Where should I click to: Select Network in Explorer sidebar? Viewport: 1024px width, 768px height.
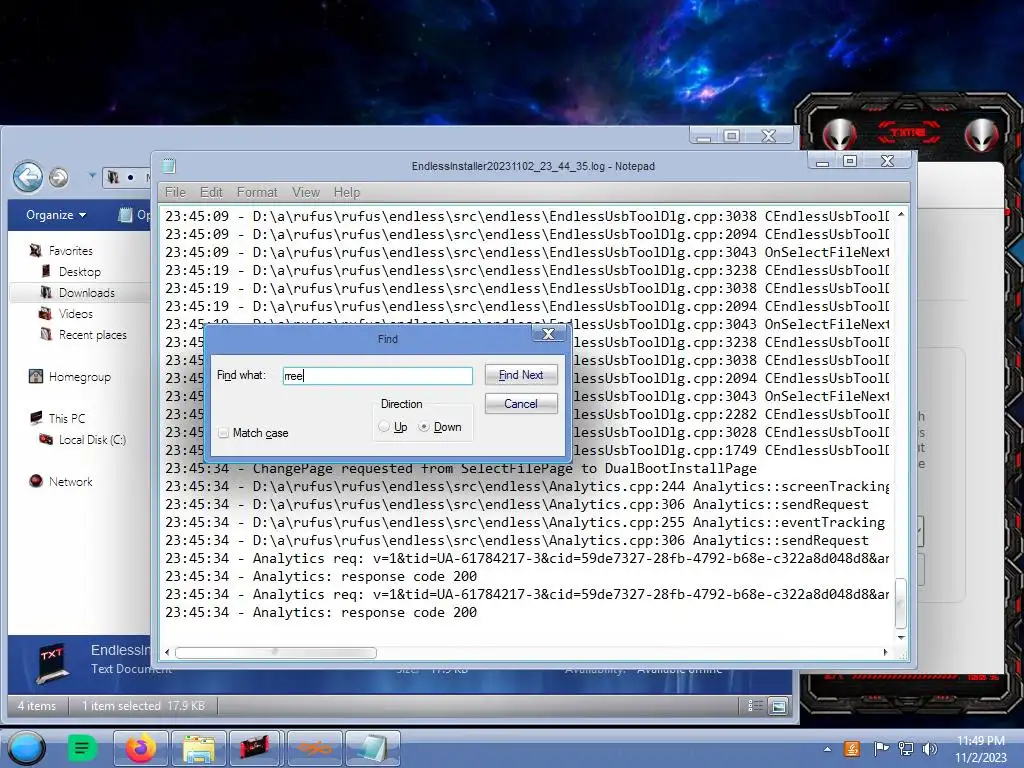(x=71, y=482)
